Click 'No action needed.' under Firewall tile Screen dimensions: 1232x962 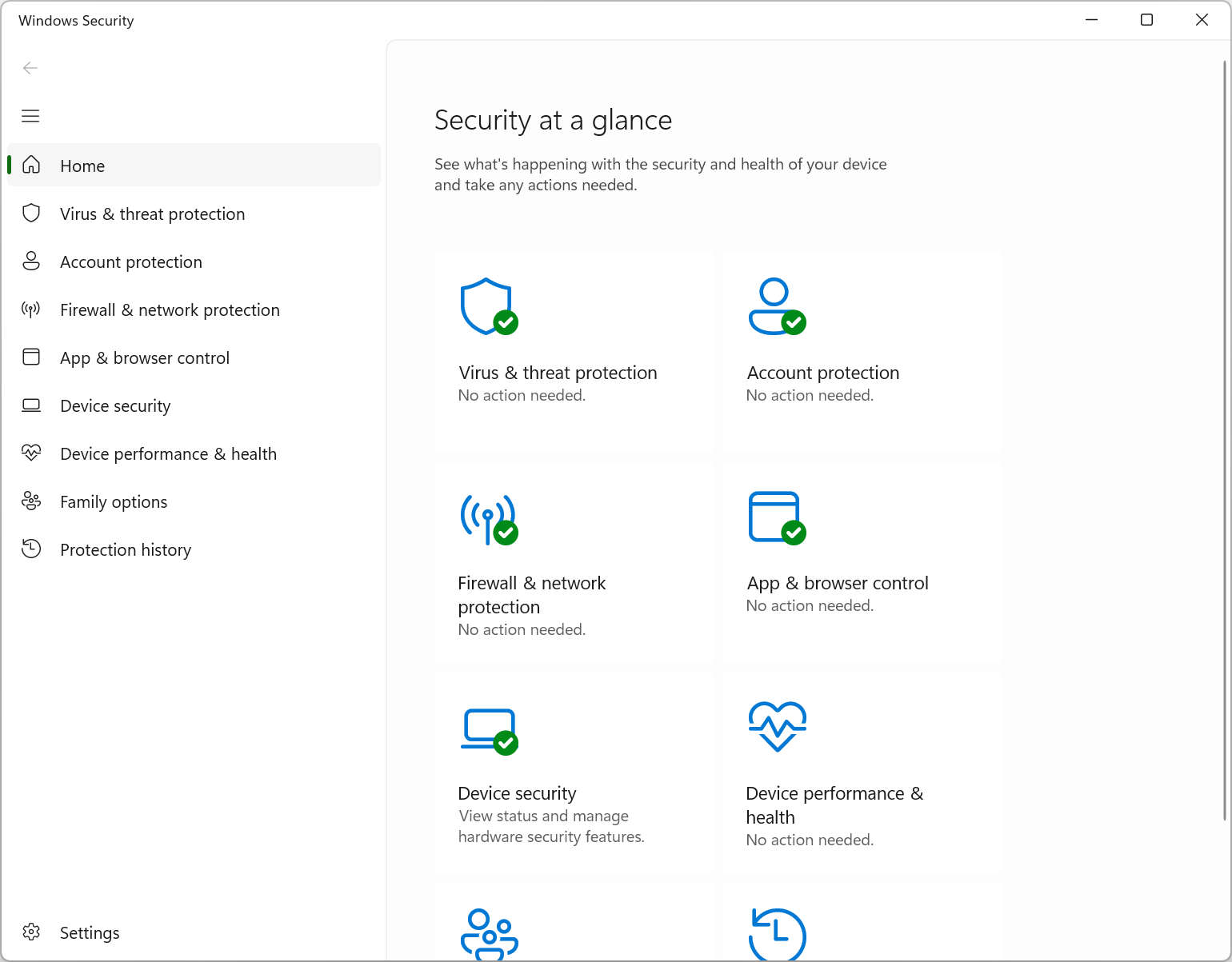522,629
